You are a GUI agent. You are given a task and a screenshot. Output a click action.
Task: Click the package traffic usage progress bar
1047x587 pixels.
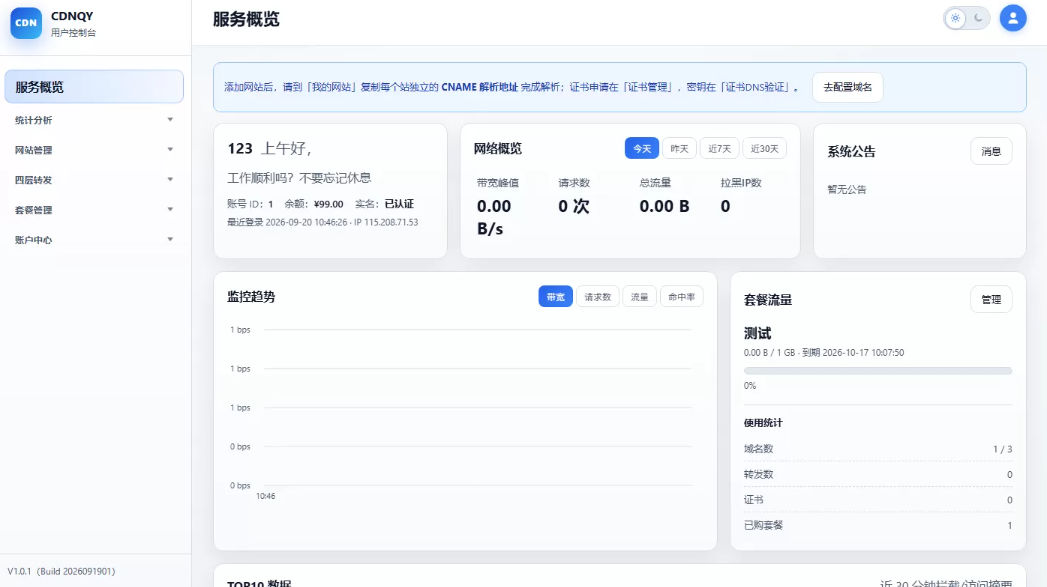pyautogui.click(x=878, y=371)
